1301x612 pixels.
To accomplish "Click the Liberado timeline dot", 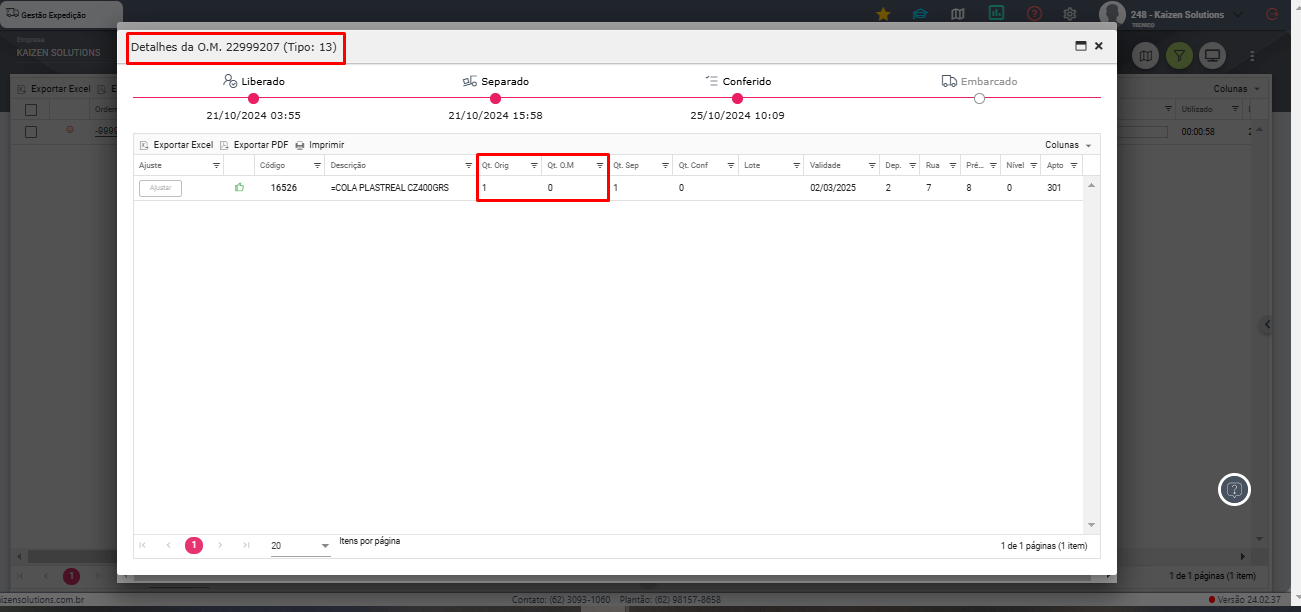I will pos(253,98).
